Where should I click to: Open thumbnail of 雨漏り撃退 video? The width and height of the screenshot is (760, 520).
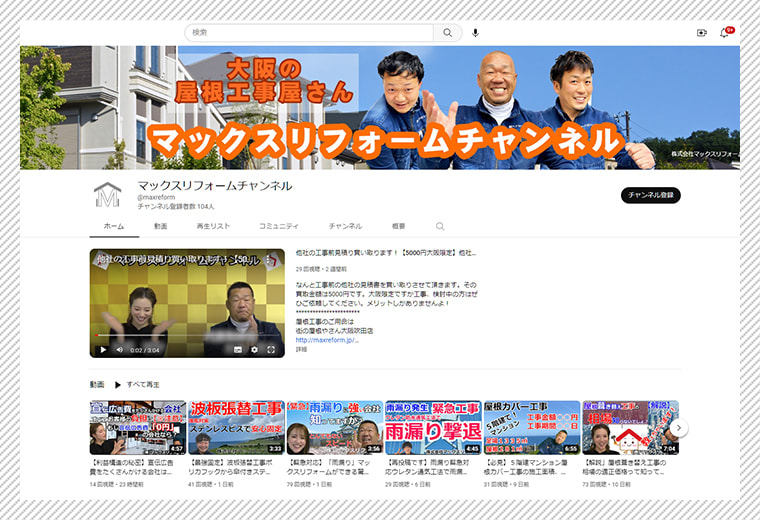click(x=433, y=427)
